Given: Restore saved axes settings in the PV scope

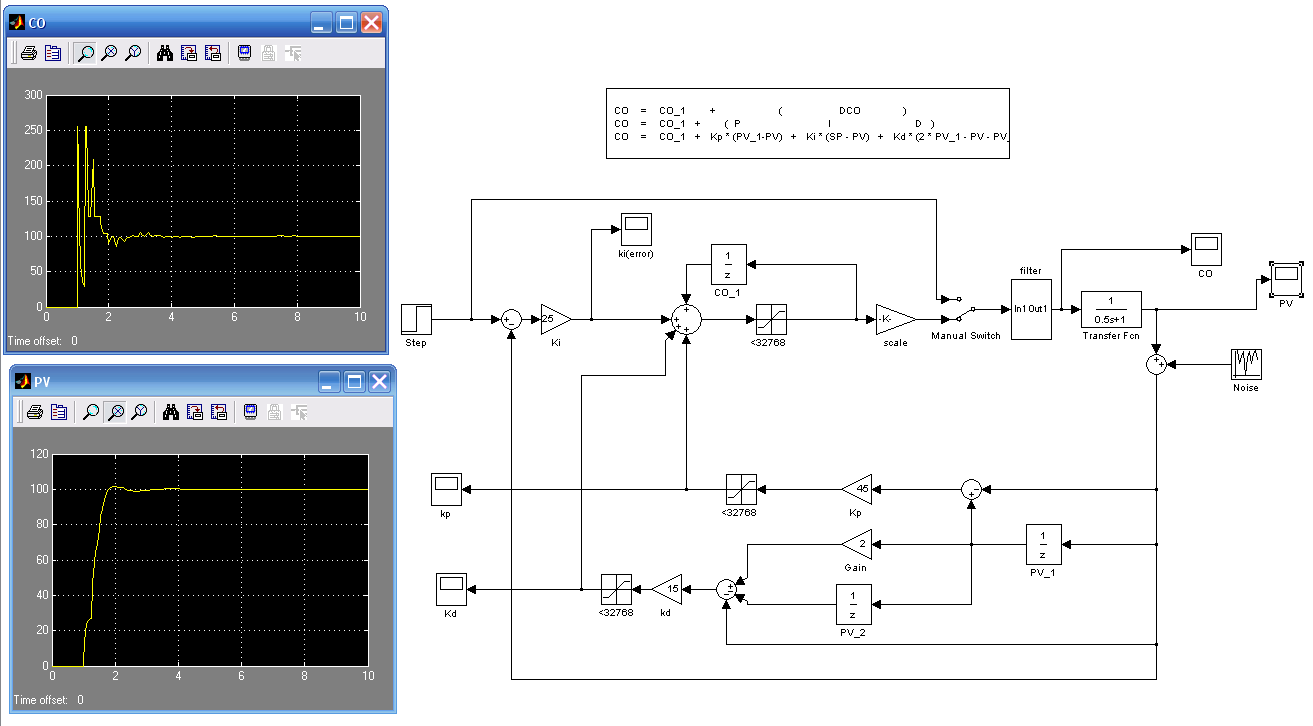Looking at the screenshot, I should coord(219,411).
